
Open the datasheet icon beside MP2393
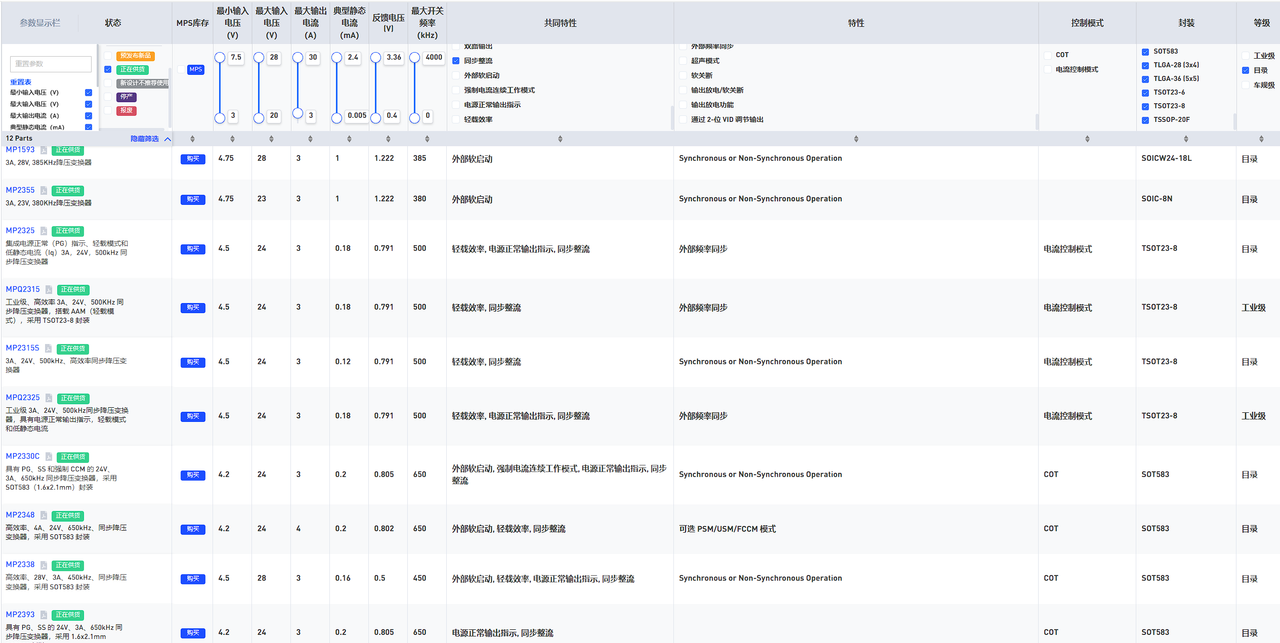(43, 615)
